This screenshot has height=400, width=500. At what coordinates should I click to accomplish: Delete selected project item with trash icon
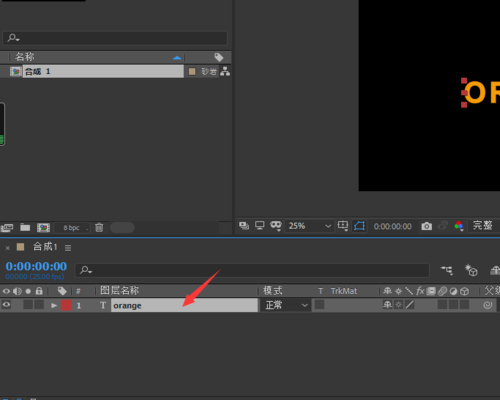tap(99, 228)
